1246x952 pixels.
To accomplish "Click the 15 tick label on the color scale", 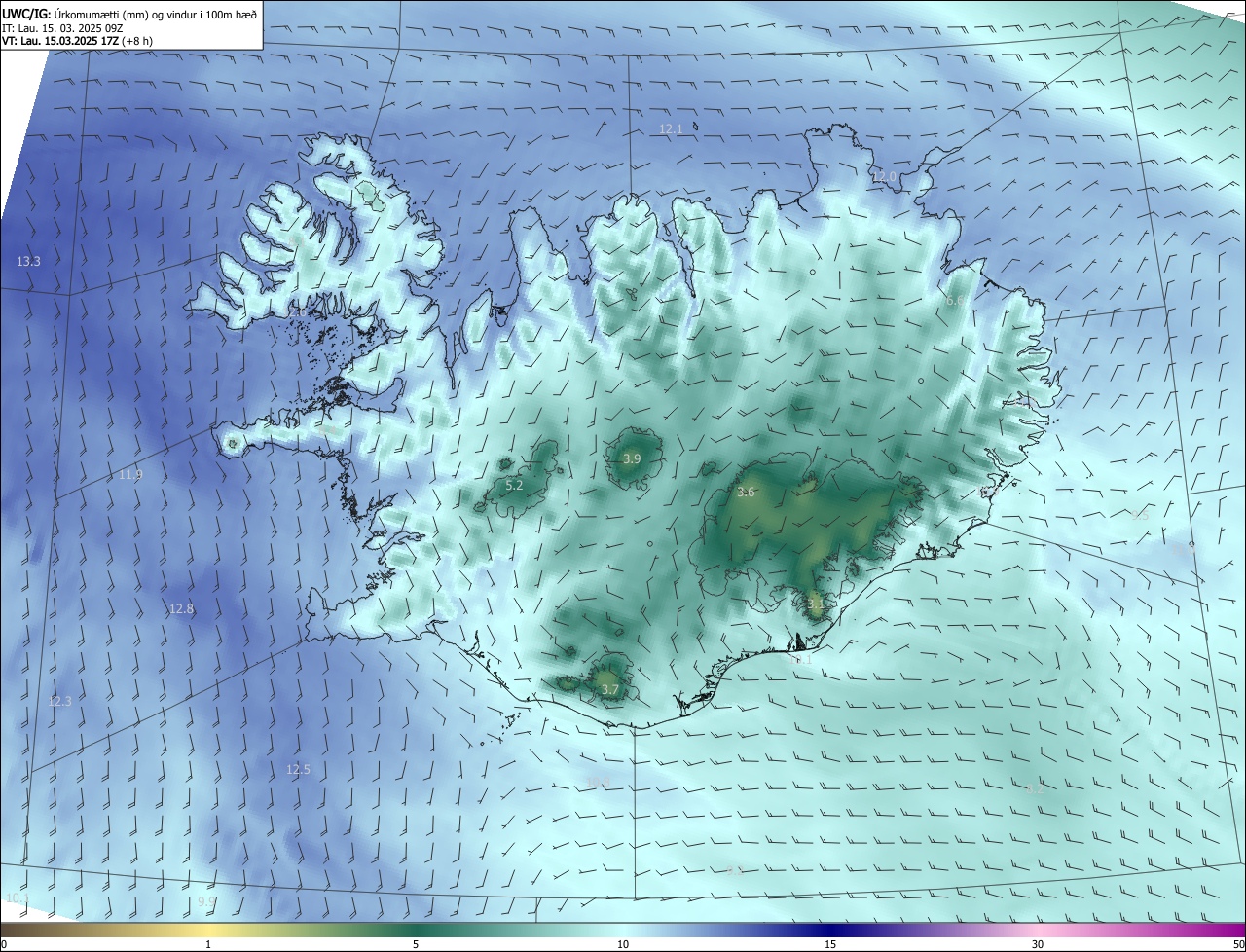I will click(830, 944).
